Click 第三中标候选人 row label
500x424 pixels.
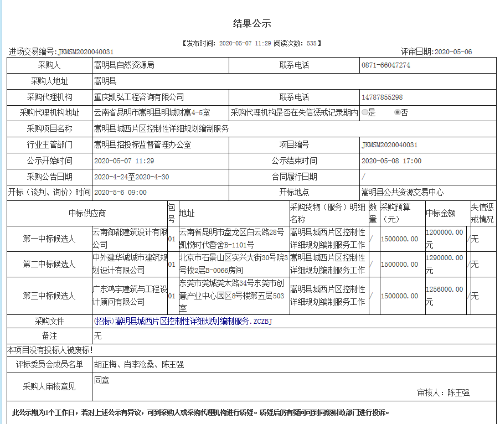pos(49,296)
